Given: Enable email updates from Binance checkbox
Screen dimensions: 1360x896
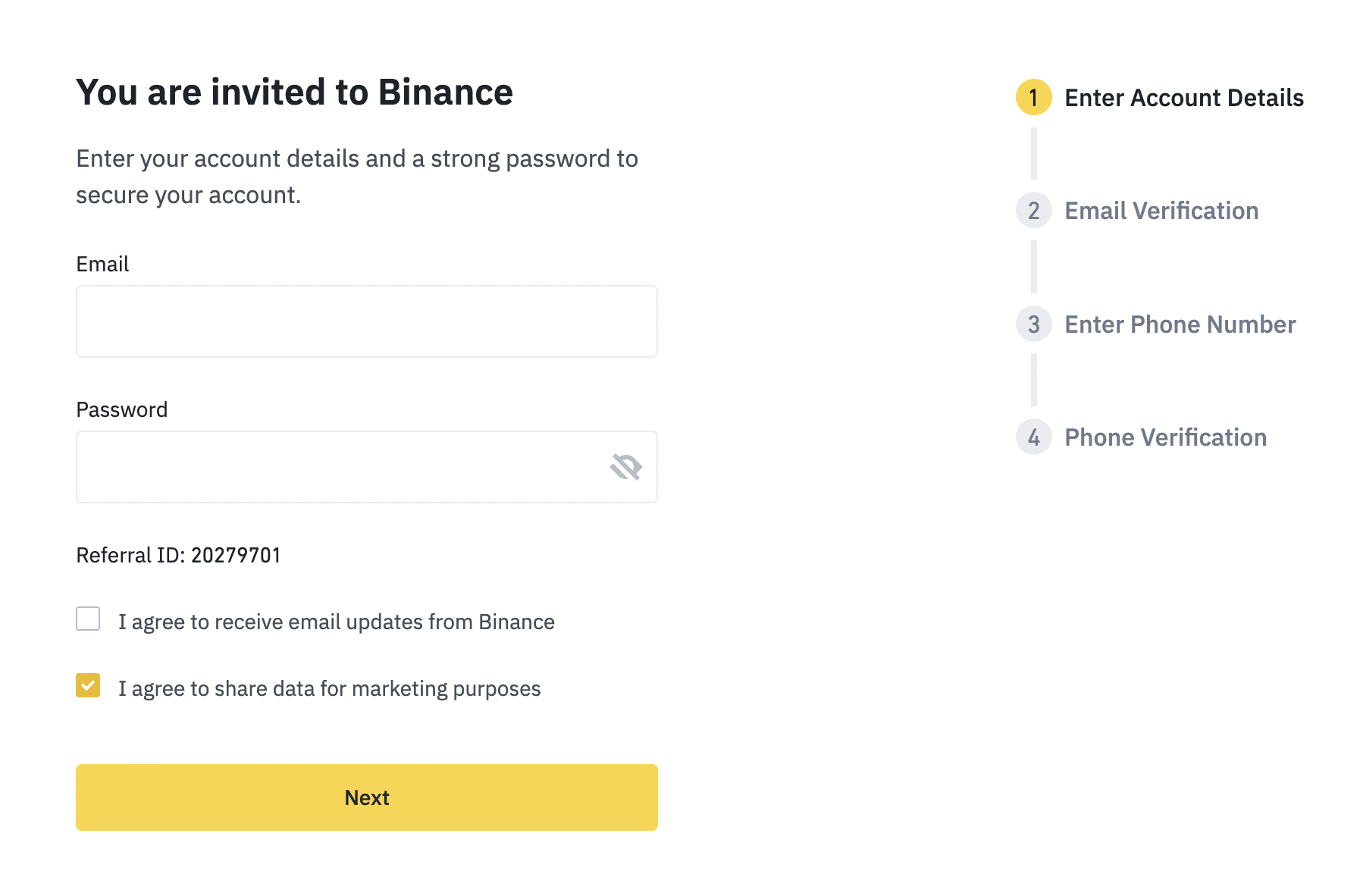Looking at the screenshot, I should (88, 619).
